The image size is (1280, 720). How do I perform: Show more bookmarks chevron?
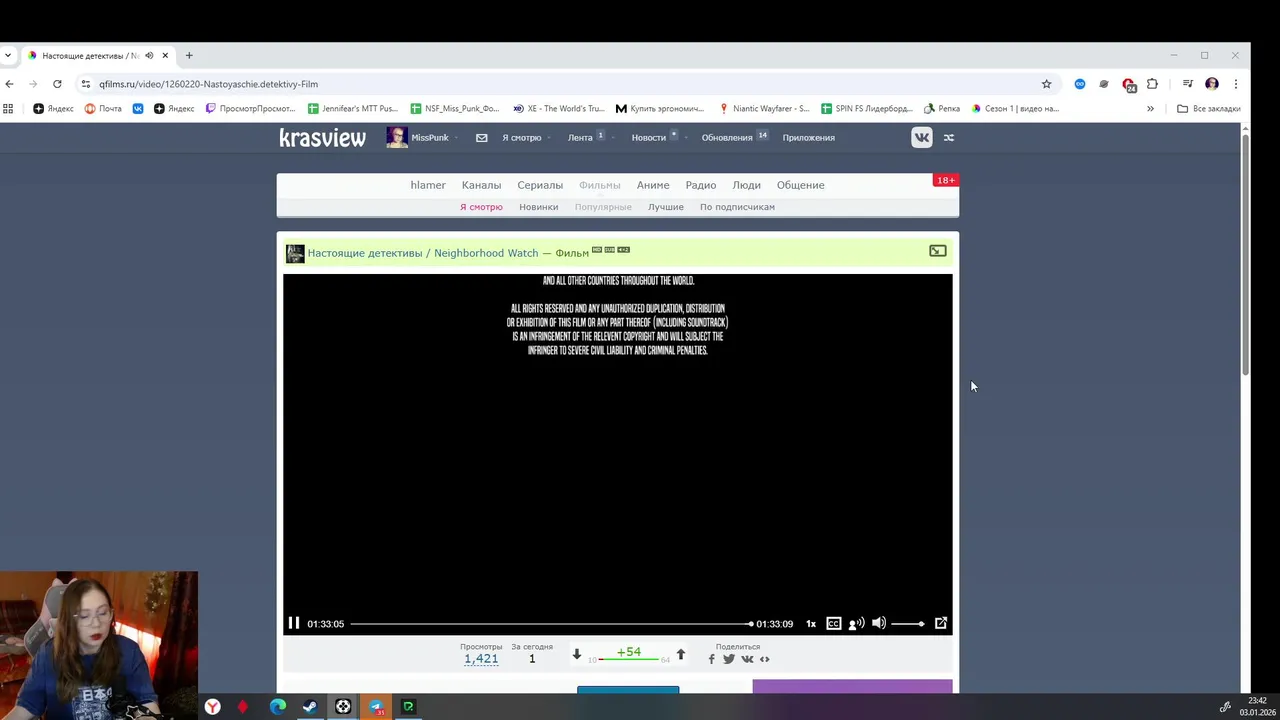click(1150, 108)
